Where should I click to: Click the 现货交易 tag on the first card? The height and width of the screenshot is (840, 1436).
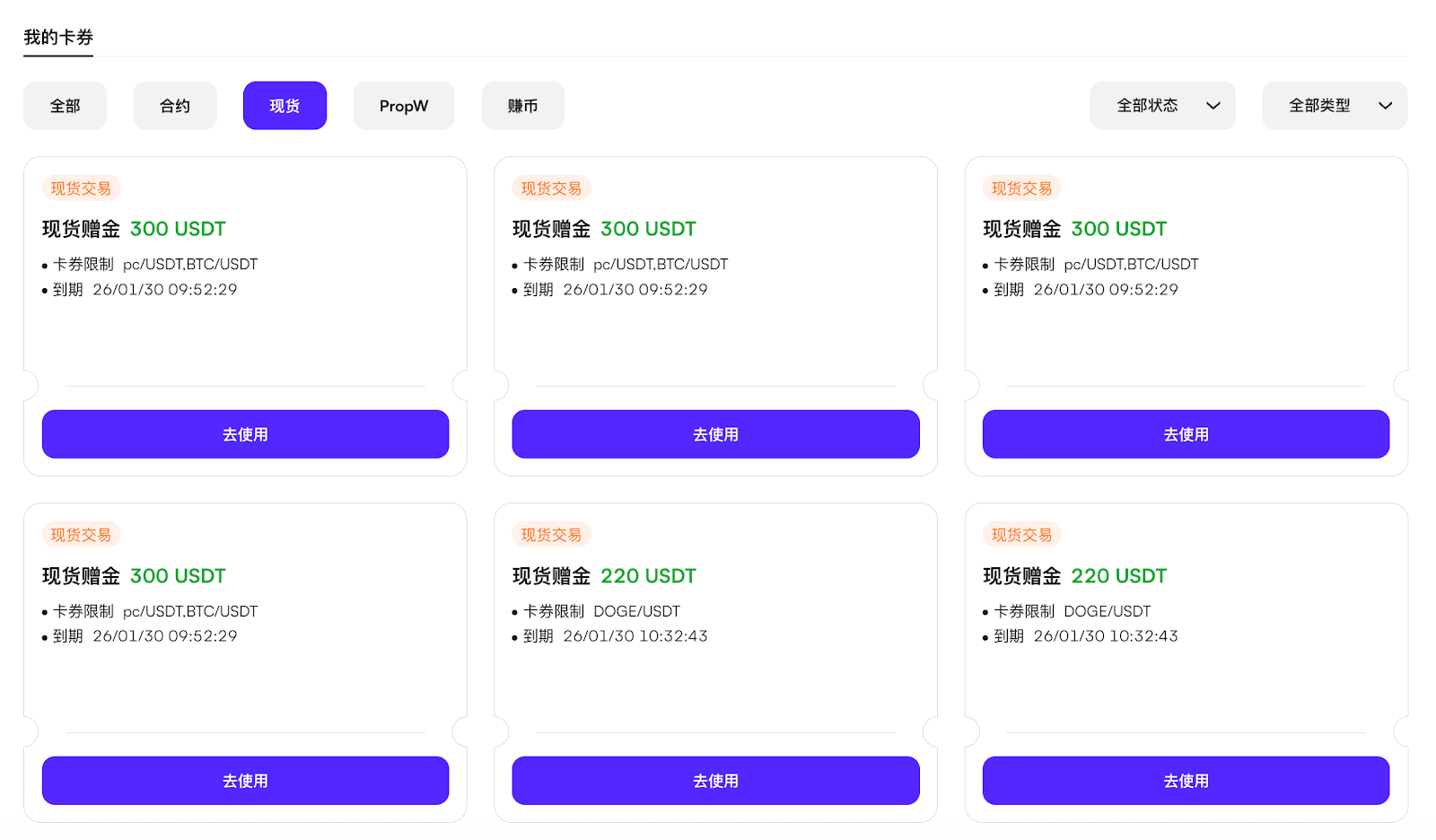pos(81,188)
